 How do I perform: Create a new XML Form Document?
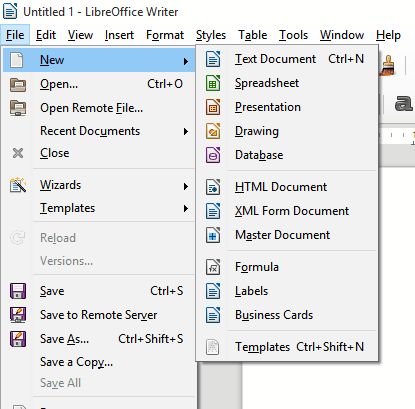pyautogui.click(x=287, y=211)
